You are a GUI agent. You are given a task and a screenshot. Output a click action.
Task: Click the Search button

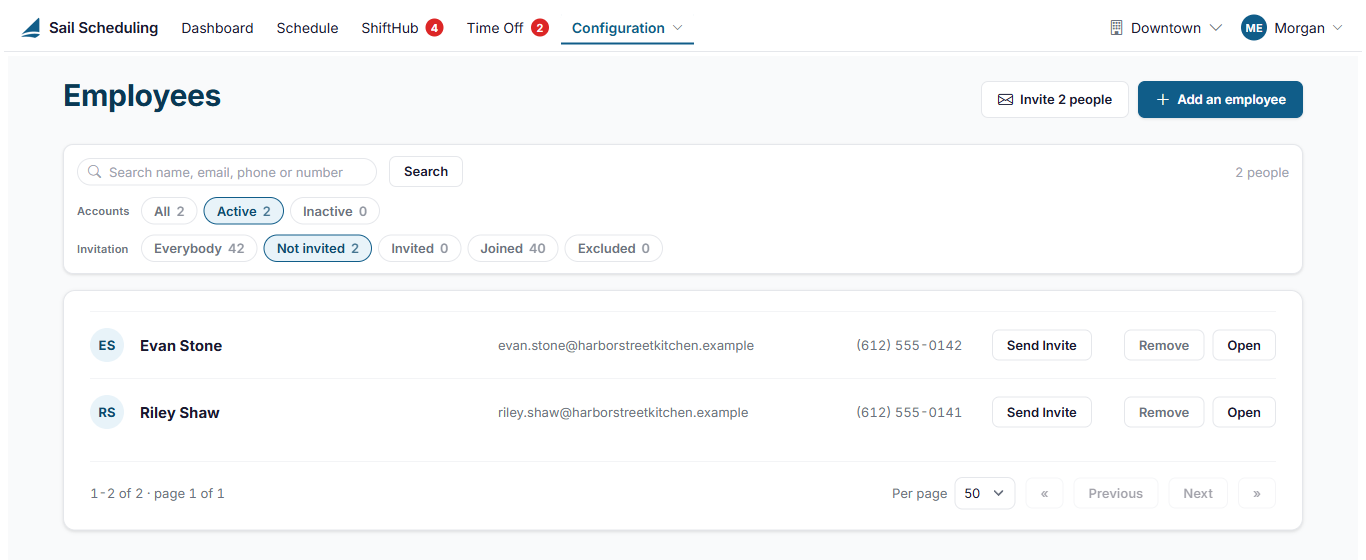coord(426,172)
